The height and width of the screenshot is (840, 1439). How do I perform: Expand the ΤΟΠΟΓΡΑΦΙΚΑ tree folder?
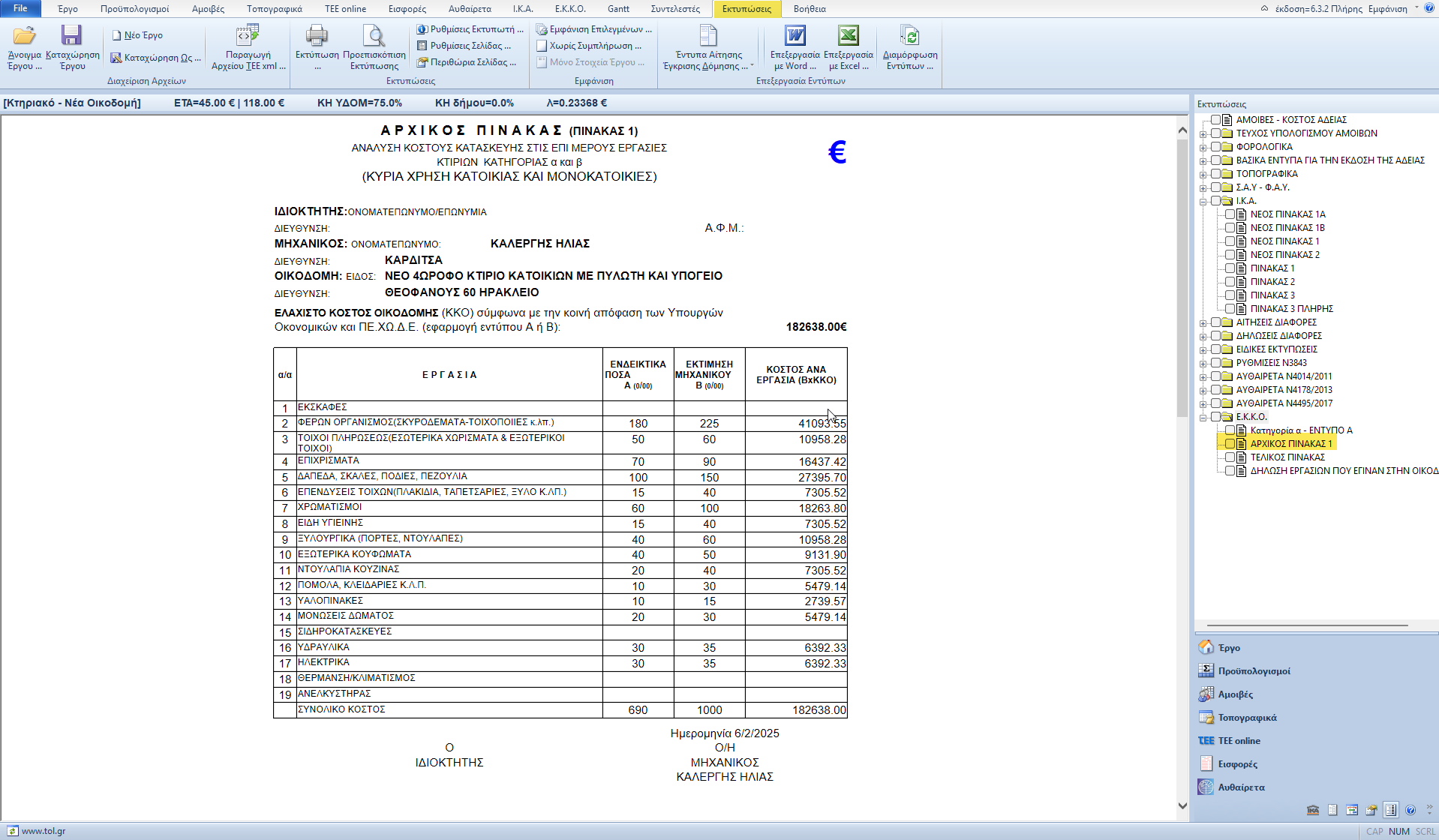pos(1203,175)
